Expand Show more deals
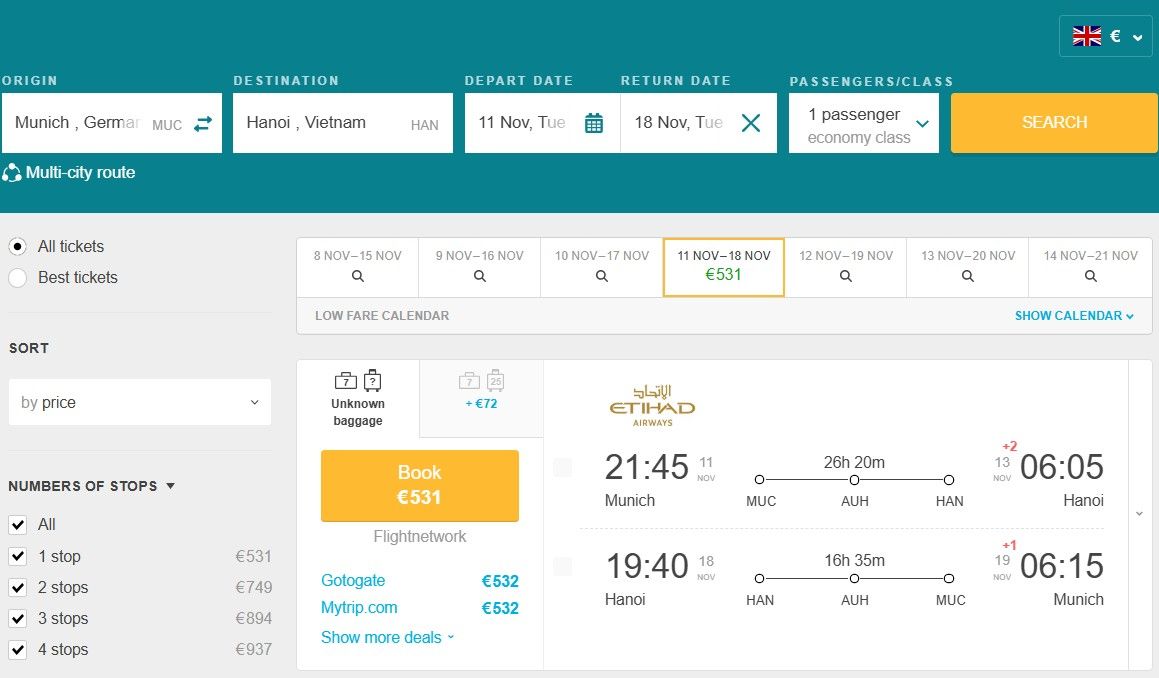1159x678 pixels. pyautogui.click(x=387, y=637)
